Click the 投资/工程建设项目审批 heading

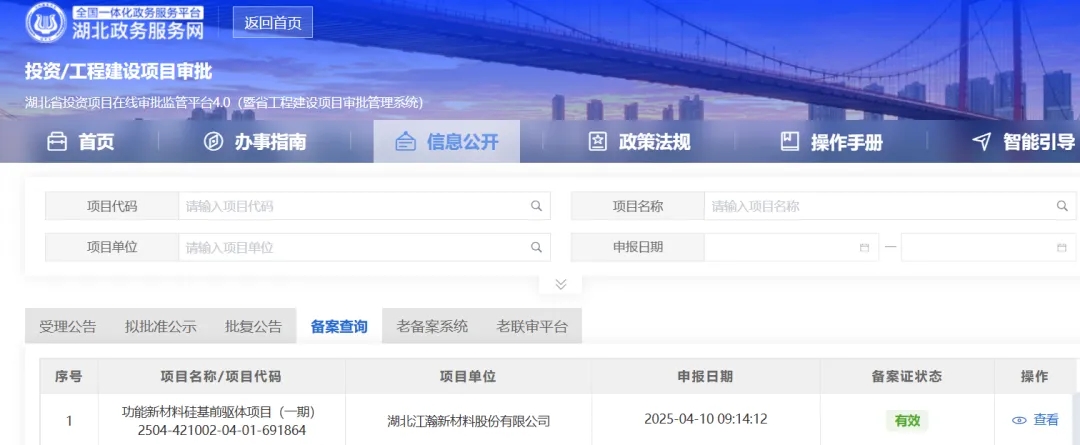tap(118, 71)
